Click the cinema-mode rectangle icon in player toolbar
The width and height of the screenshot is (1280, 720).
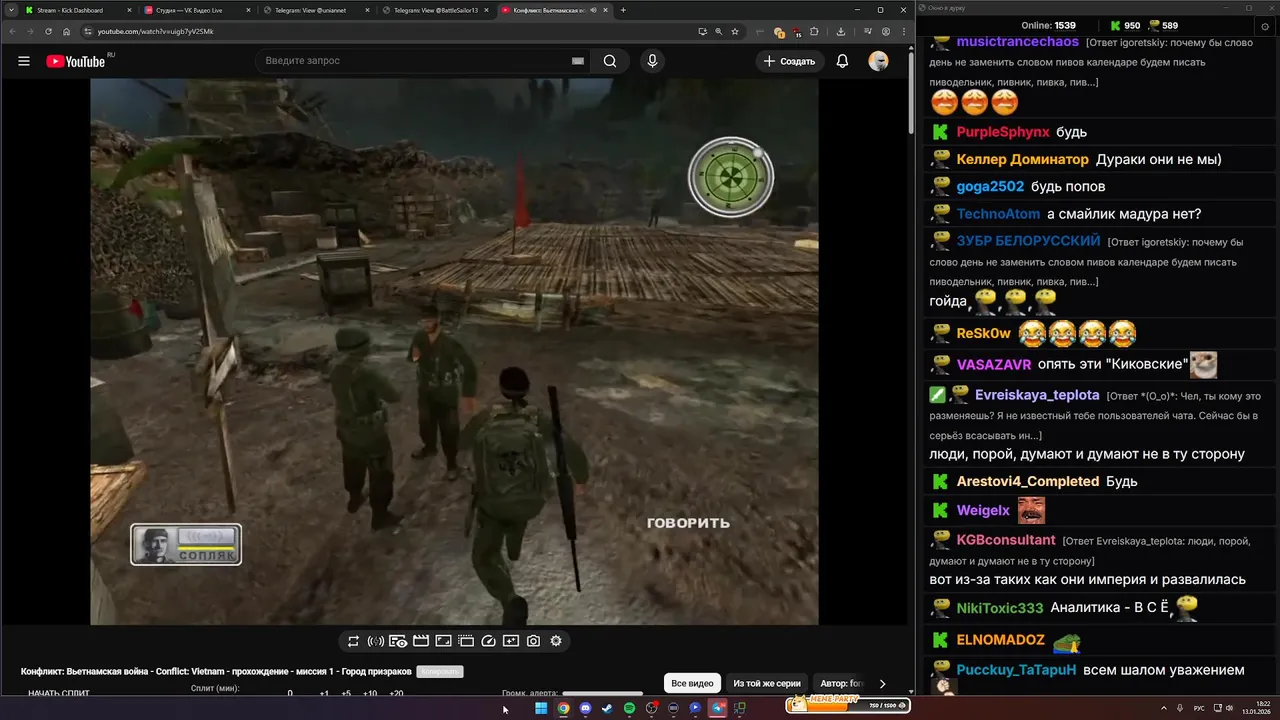tap(466, 641)
